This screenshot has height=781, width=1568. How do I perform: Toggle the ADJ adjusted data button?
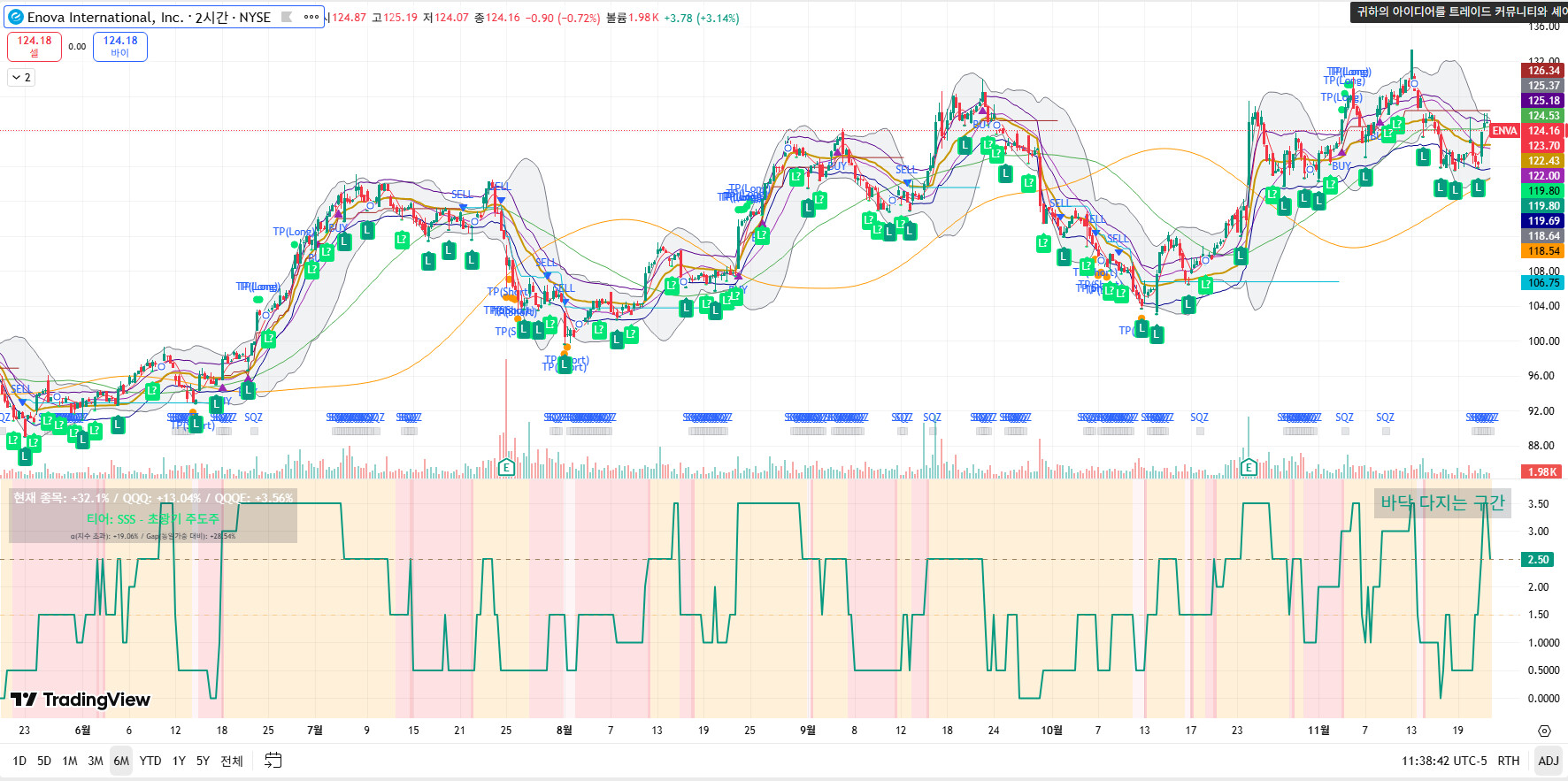click(x=1548, y=761)
